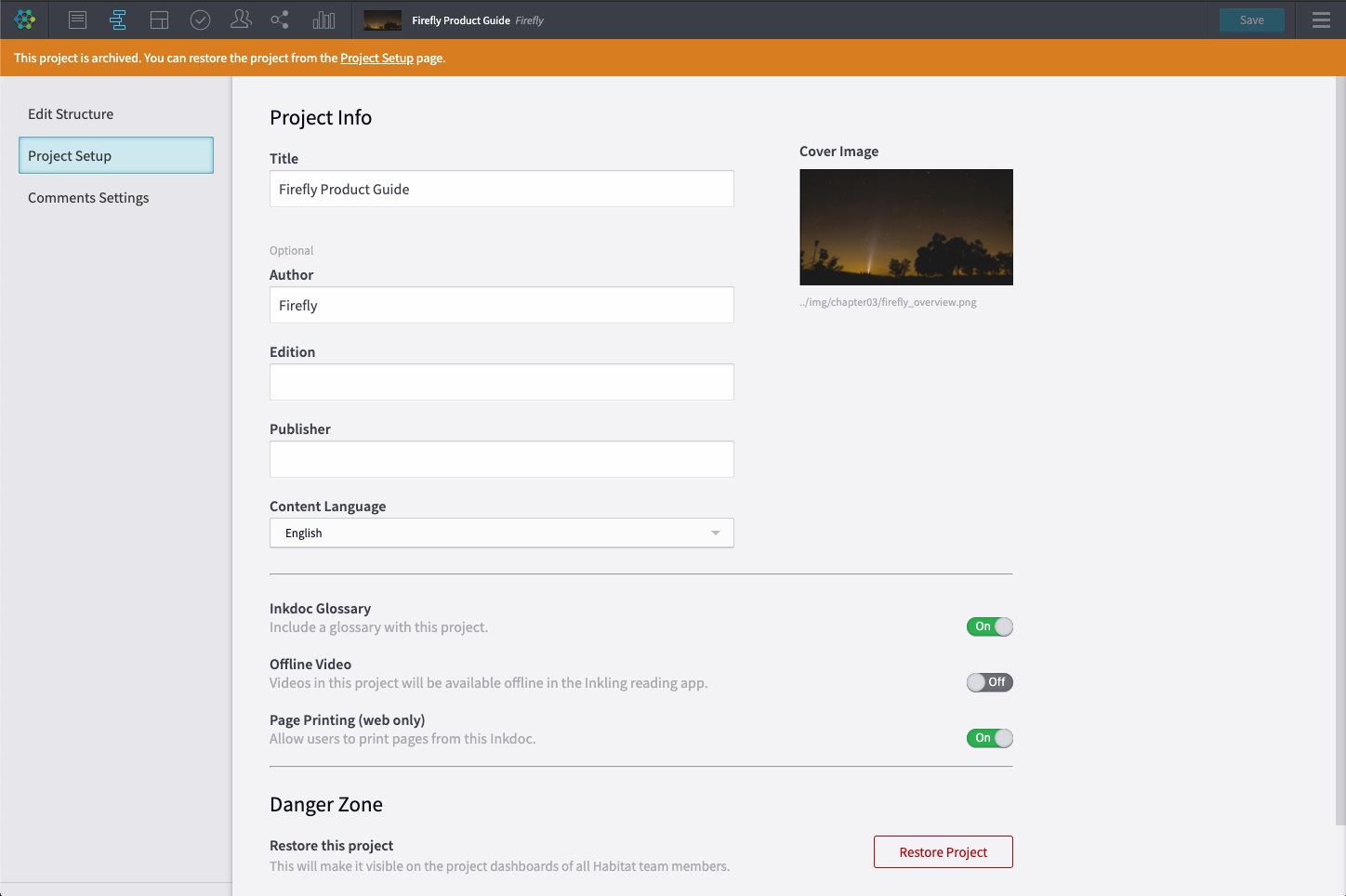Open the team members icon
This screenshot has width=1346, height=896.
click(x=241, y=20)
